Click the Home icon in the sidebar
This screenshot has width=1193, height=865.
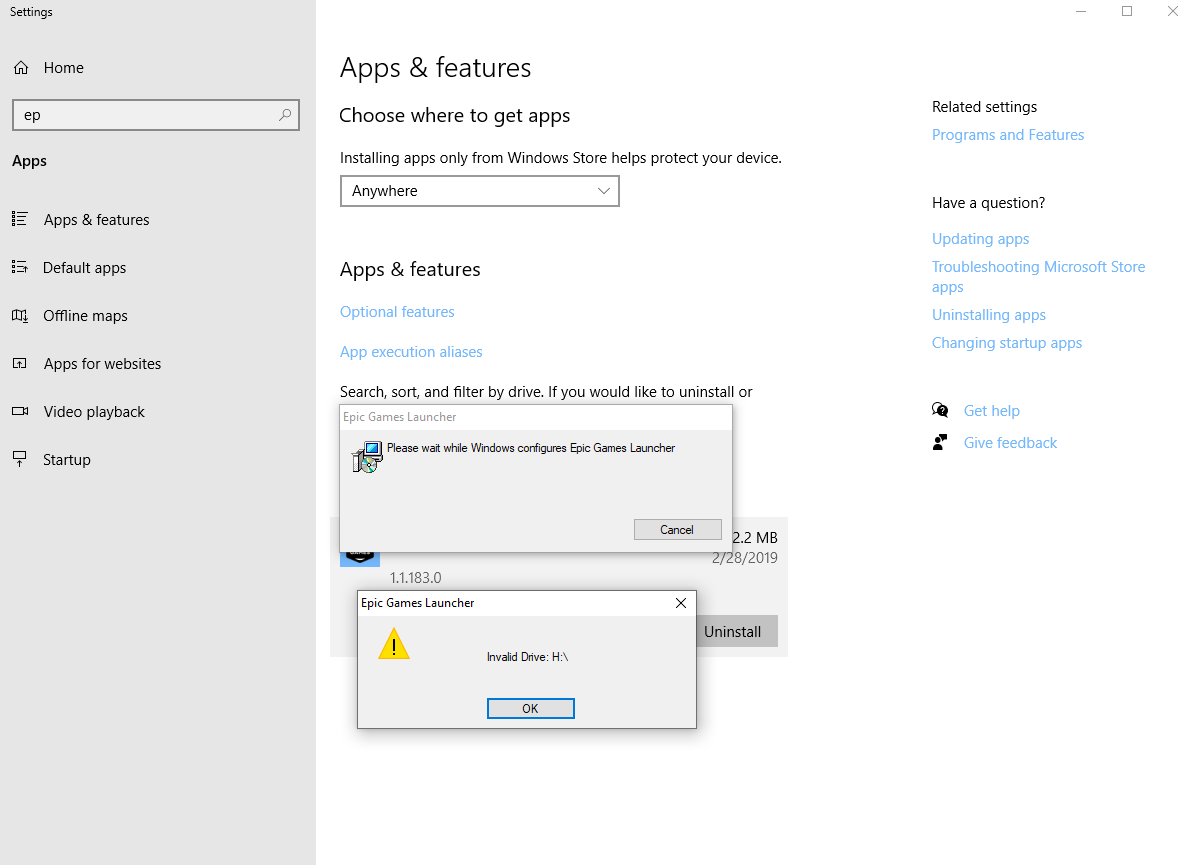click(x=20, y=68)
